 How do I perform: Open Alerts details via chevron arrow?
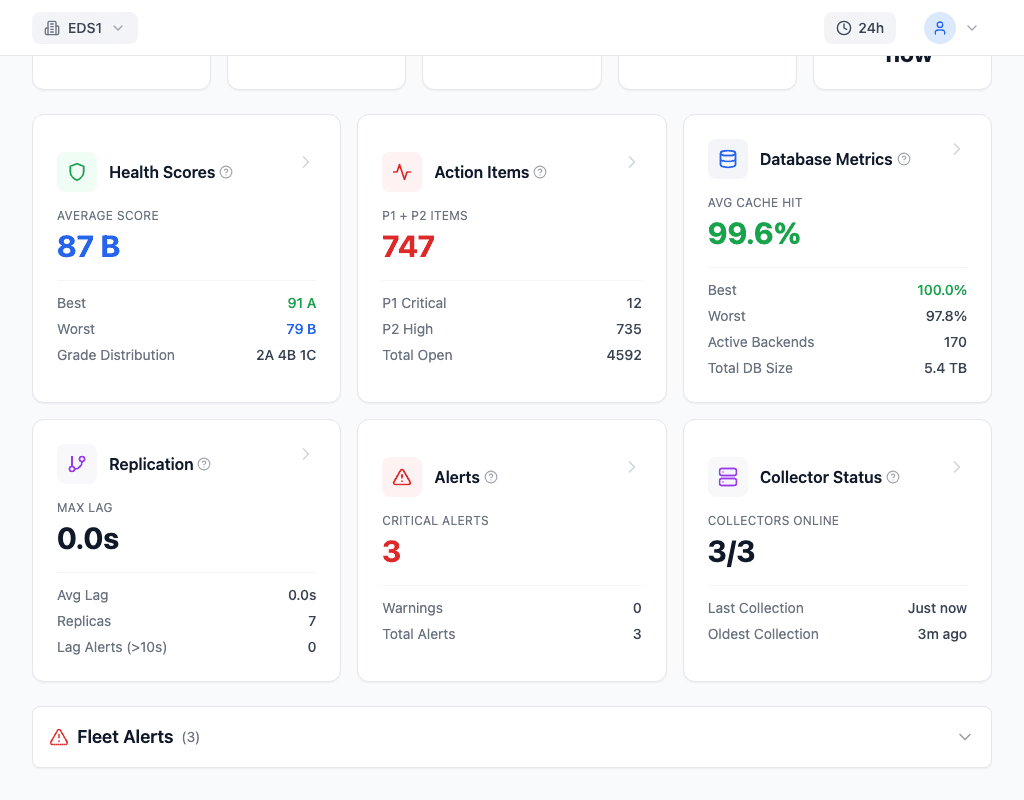coord(631,467)
